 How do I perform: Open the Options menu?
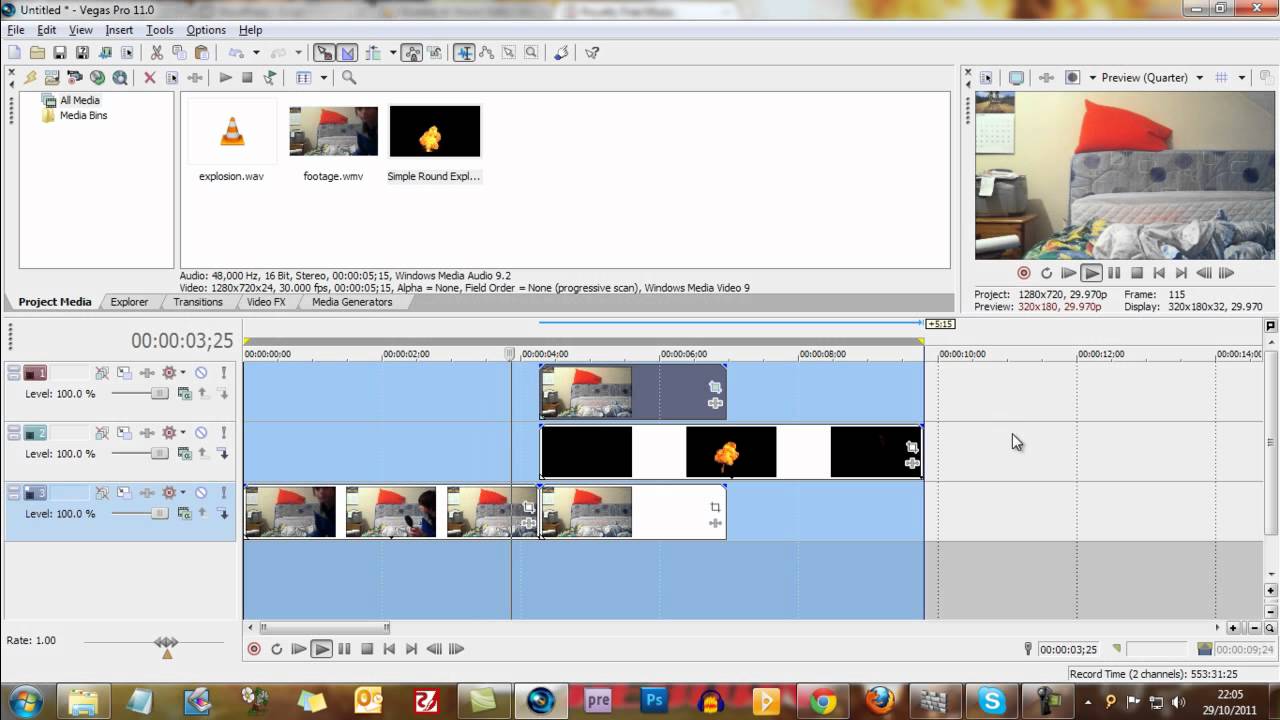coord(206,30)
